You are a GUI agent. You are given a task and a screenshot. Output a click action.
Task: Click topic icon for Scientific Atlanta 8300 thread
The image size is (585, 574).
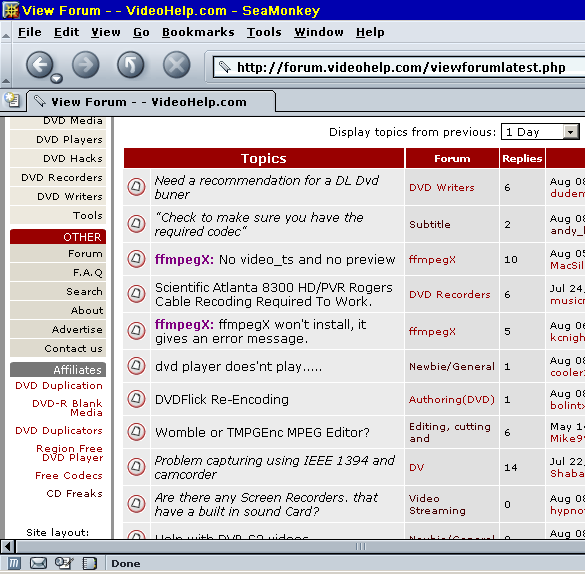[x=137, y=294]
